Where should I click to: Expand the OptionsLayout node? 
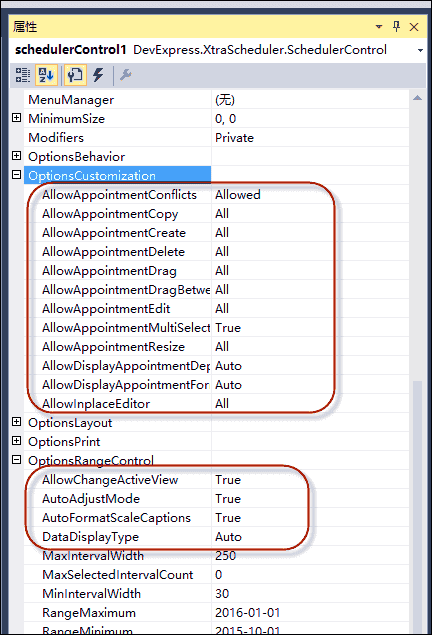(x=16, y=422)
